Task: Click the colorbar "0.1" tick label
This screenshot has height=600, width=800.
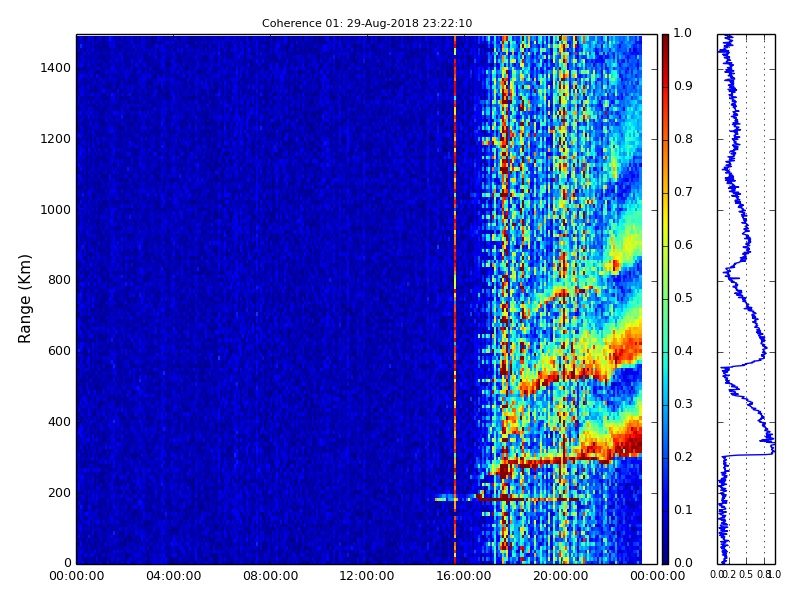Action: pos(683,510)
